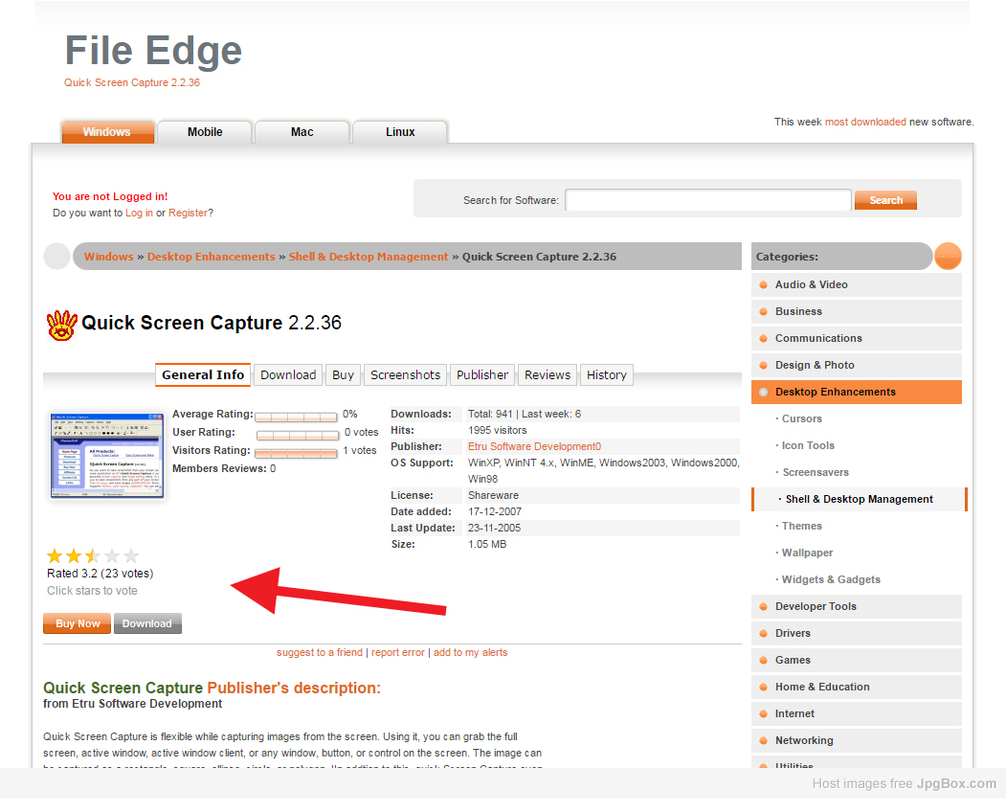The image size is (1006, 798).
Task: Open the Widgets & Gadgets subcategory
Action: (x=831, y=580)
